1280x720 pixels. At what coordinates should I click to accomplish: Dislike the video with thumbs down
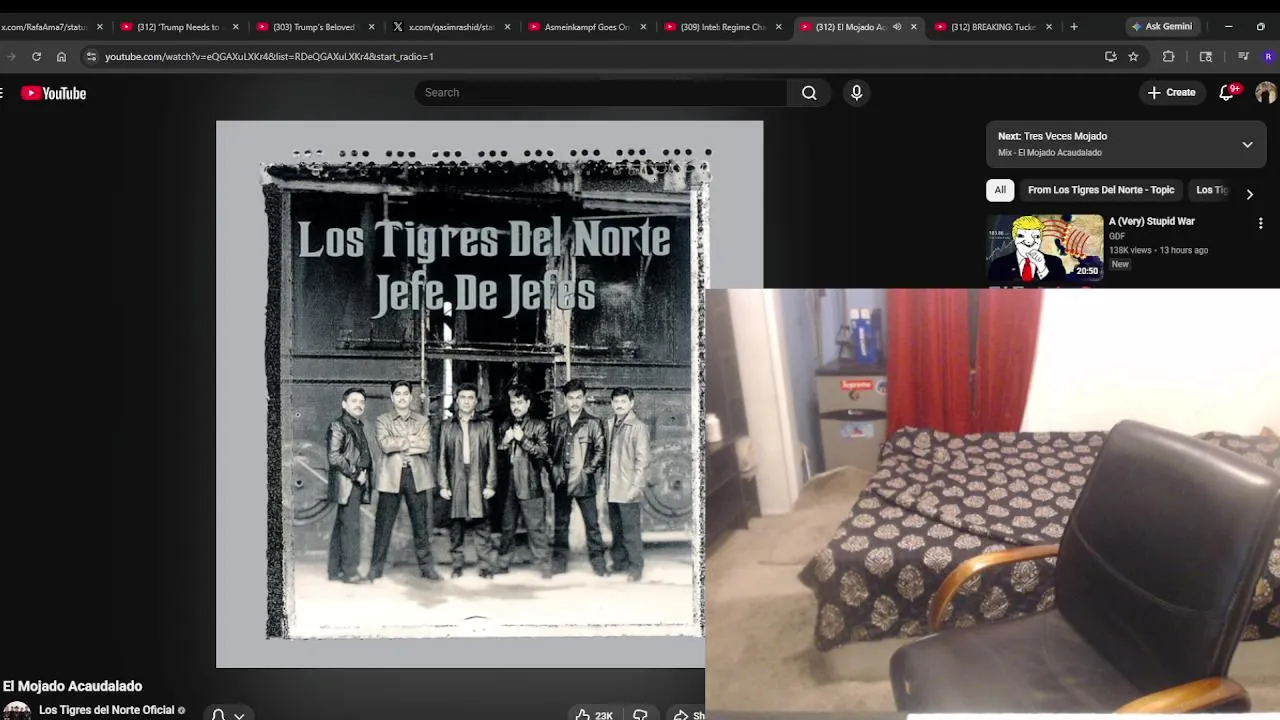pyautogui.click(x=640, y=715)
